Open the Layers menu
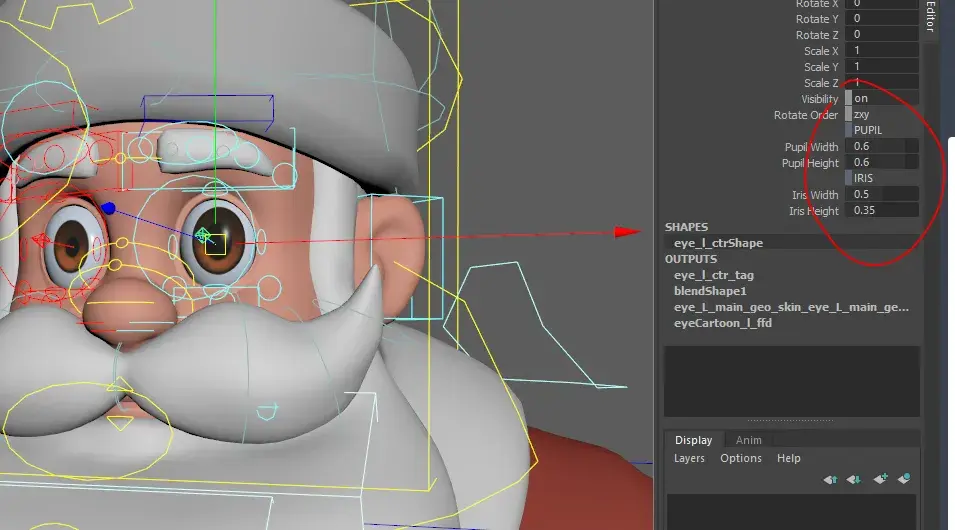 coord(689,458)
